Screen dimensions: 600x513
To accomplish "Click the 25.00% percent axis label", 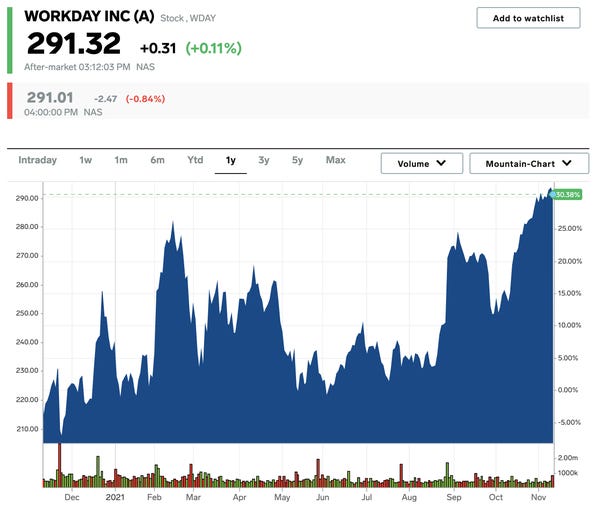I will tap(569, 228).
